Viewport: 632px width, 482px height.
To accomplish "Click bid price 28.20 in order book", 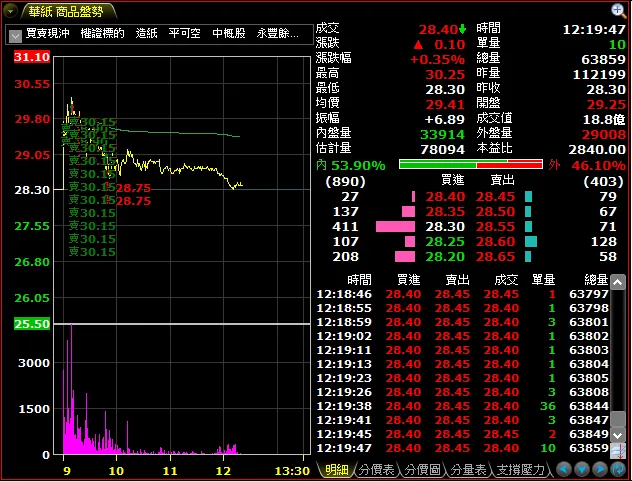I will tap(445, 257).
